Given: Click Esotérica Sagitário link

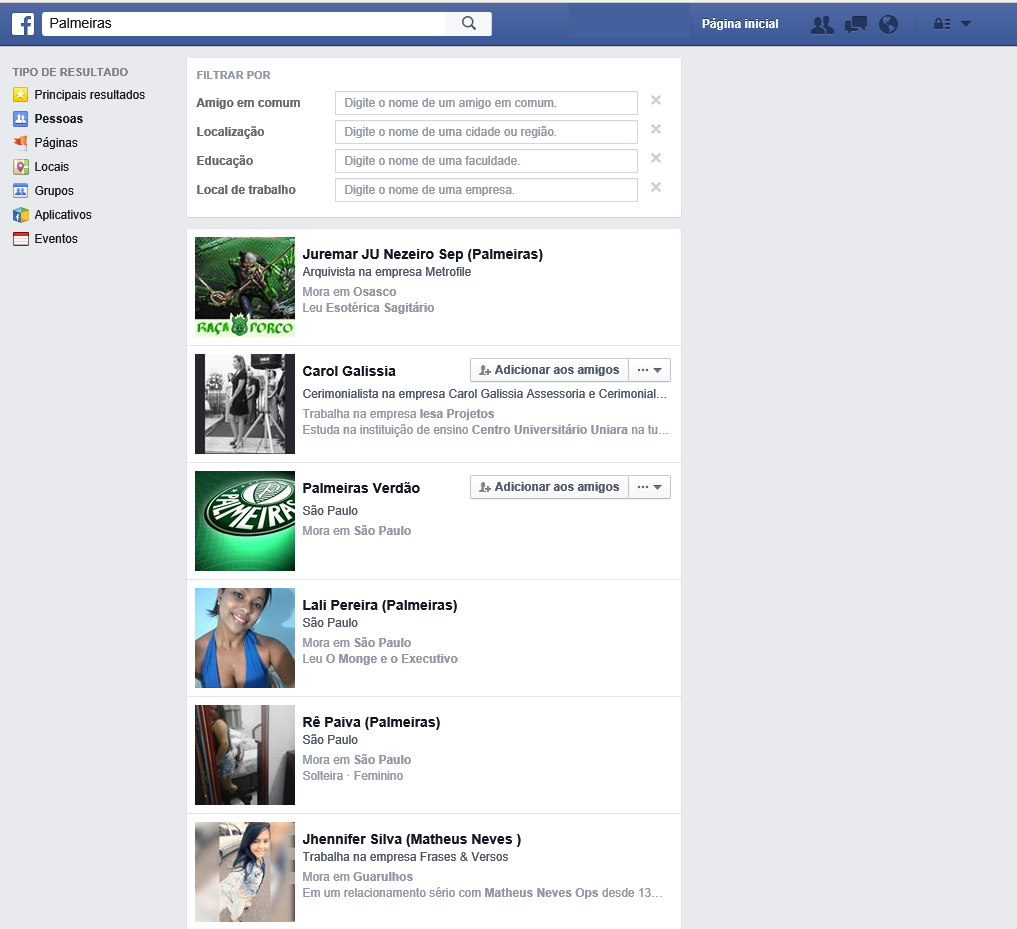Looking at the screenshot, I should (x=380, y=308).
